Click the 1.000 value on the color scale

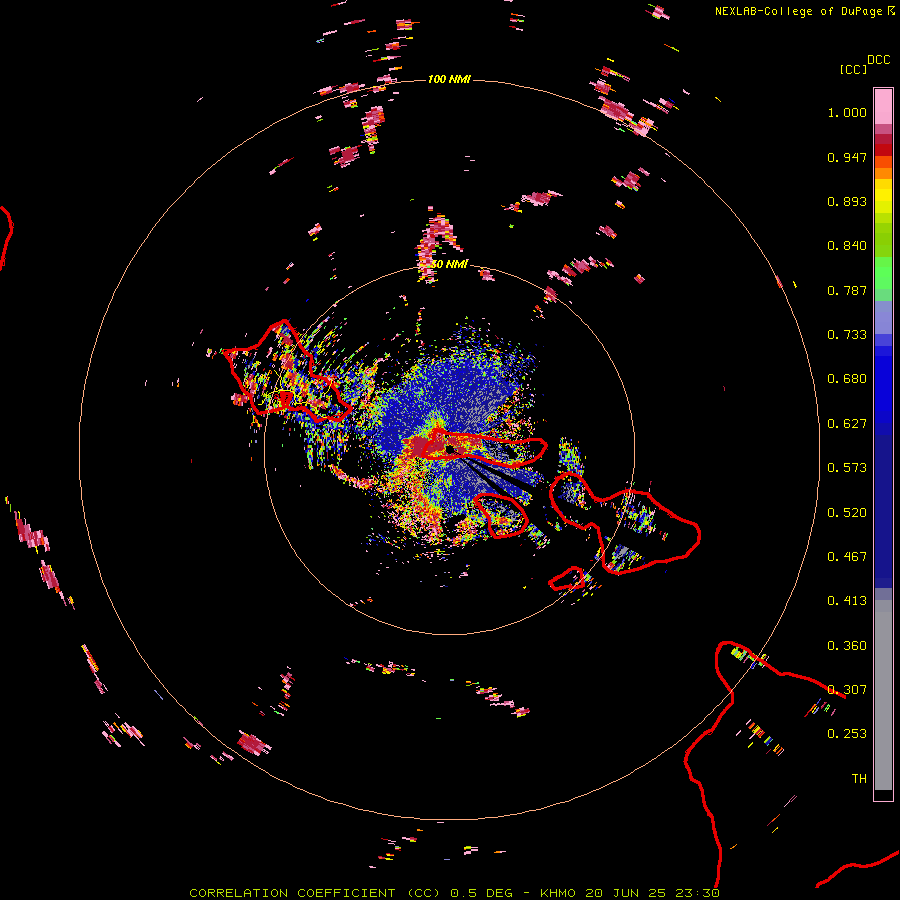click(847, 112)
